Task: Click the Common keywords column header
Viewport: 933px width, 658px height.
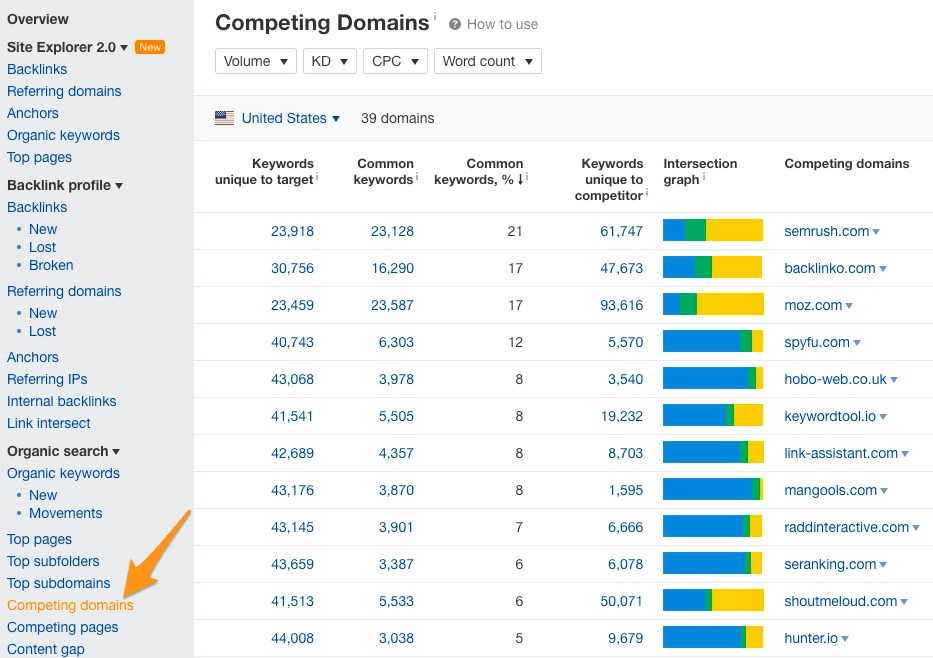Action: 384,171
